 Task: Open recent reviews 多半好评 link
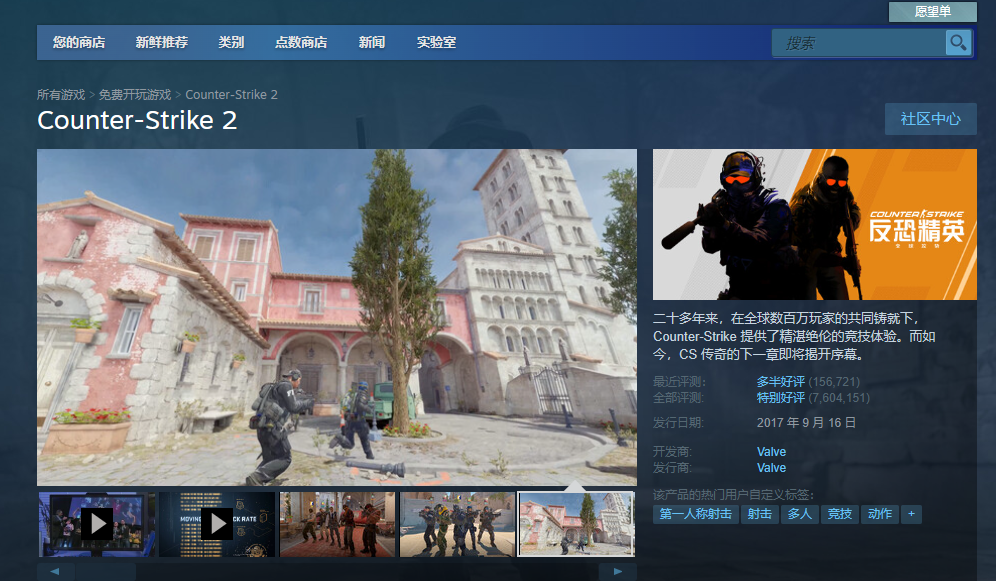[781, 382]
